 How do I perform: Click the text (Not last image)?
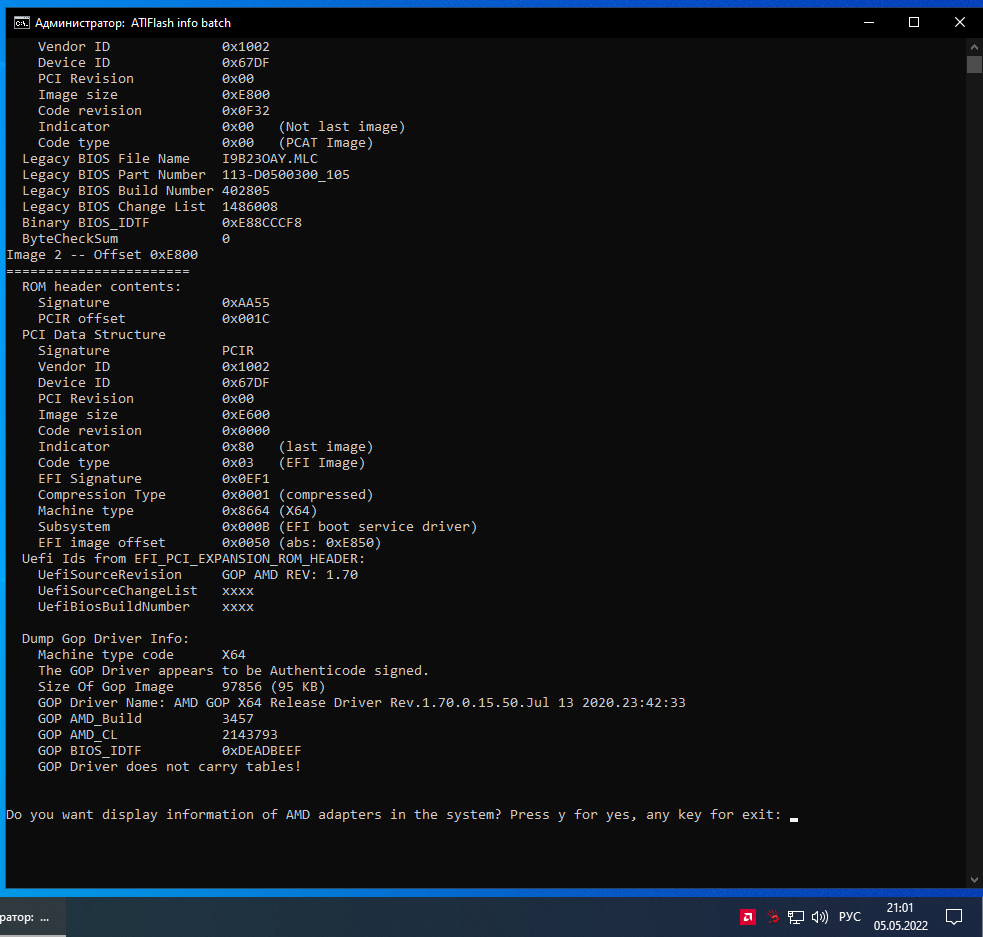click(342, 127)
